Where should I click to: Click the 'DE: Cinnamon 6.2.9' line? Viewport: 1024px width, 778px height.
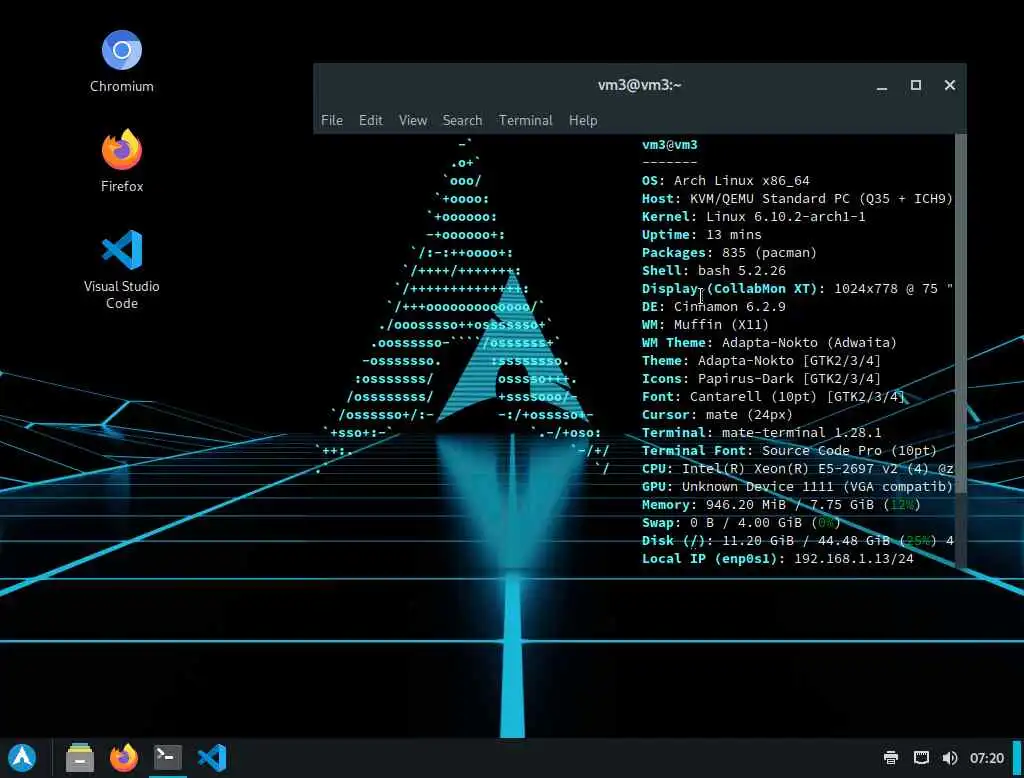coord(713,306)
